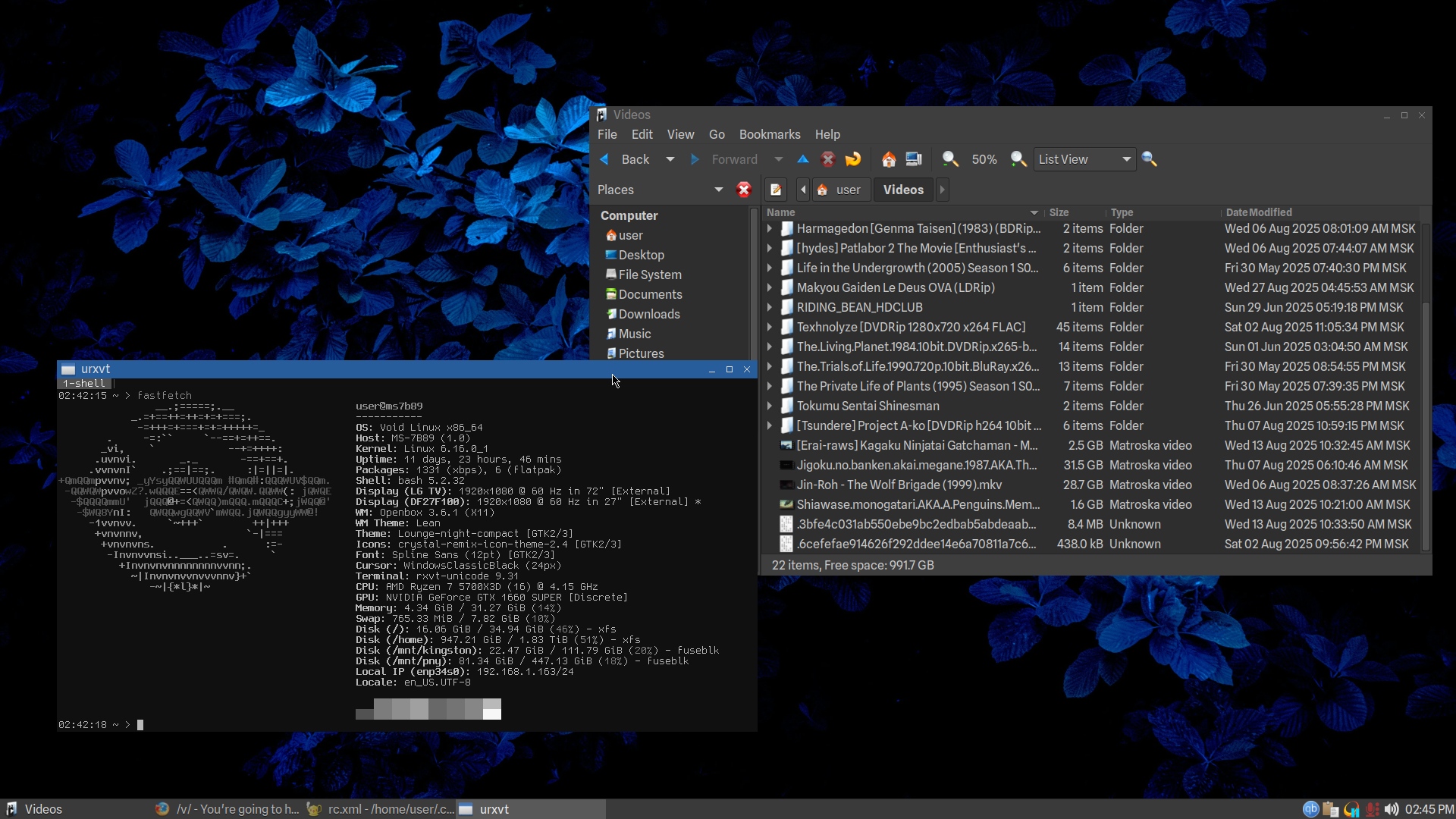The width and height of the screenshot is (1456, 819).
Task: Expand the Project A-ko folder
Action: coord(769,425)
